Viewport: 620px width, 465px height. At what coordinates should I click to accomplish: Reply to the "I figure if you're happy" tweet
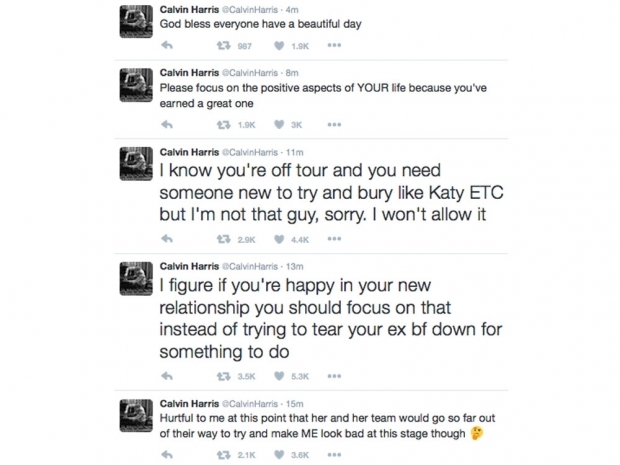[167, 376]
